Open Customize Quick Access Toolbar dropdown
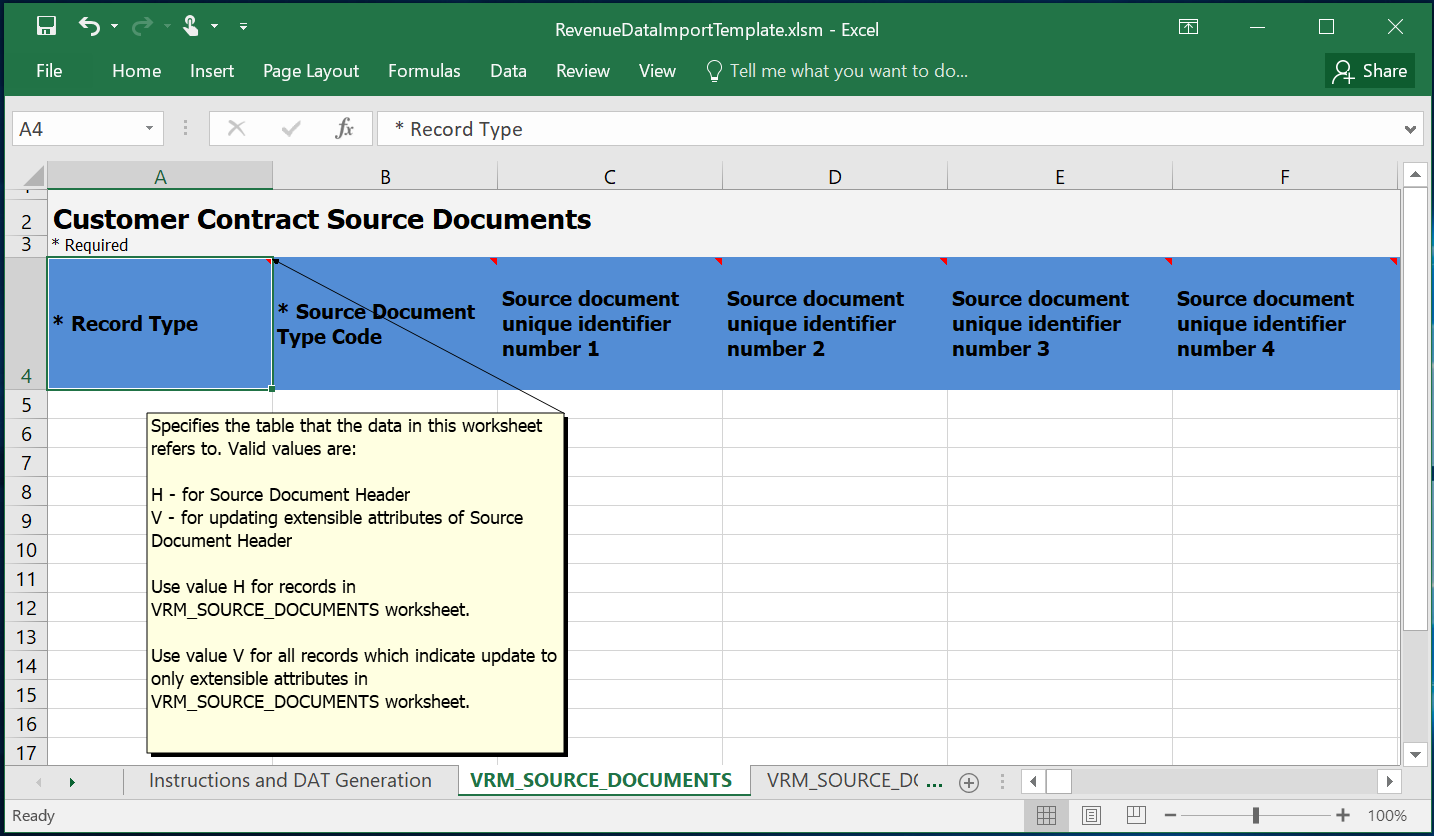The height and width of the screenshot is (836, 1434). [243, 27]
